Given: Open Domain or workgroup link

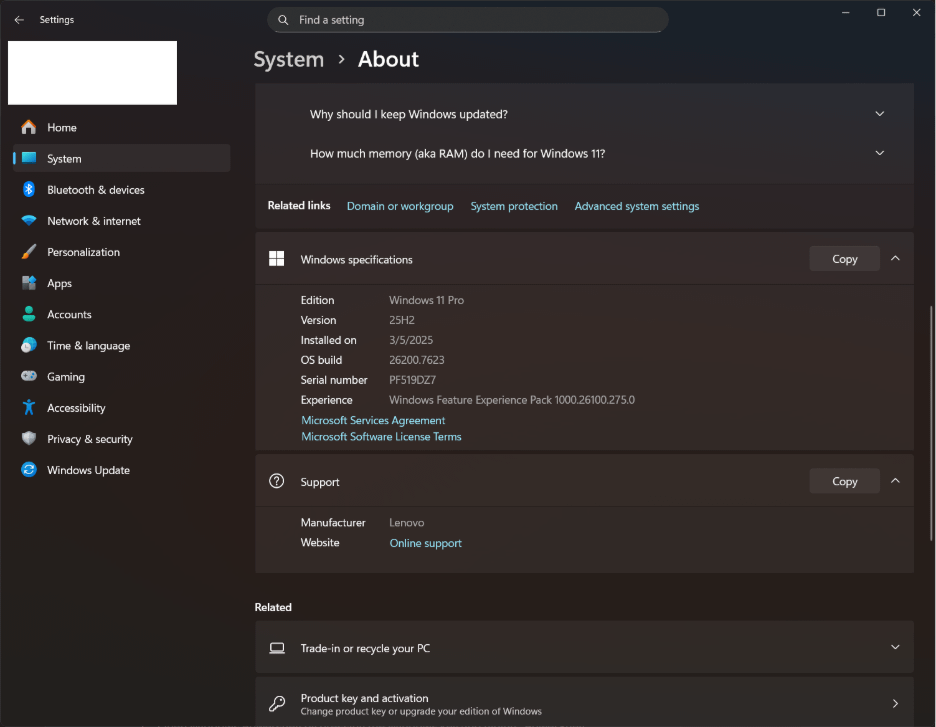Looking at the screenshot, I should [400, 206].
